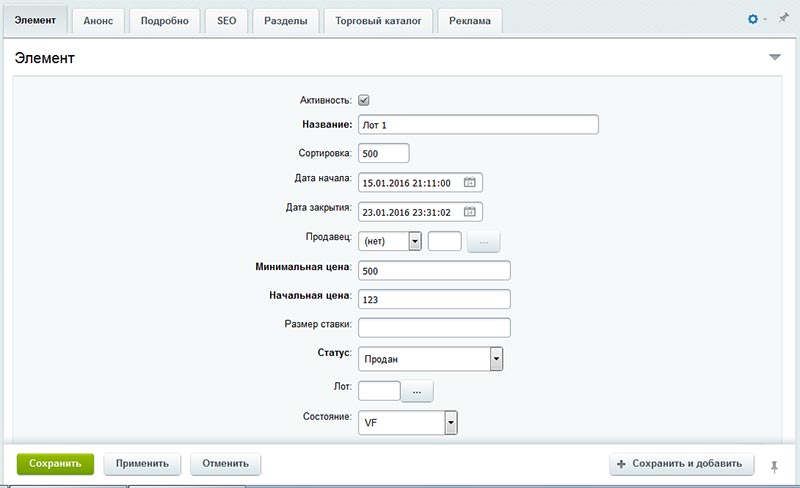Collapse the Элемент section with the arrow

pyautogui.click(x=774, y=58)
